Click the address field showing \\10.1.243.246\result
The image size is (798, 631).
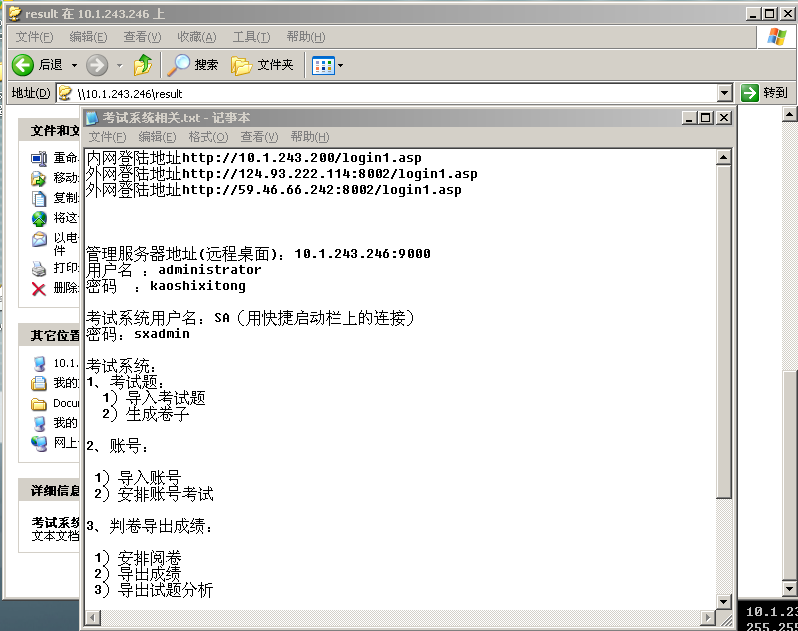(387, 94)
